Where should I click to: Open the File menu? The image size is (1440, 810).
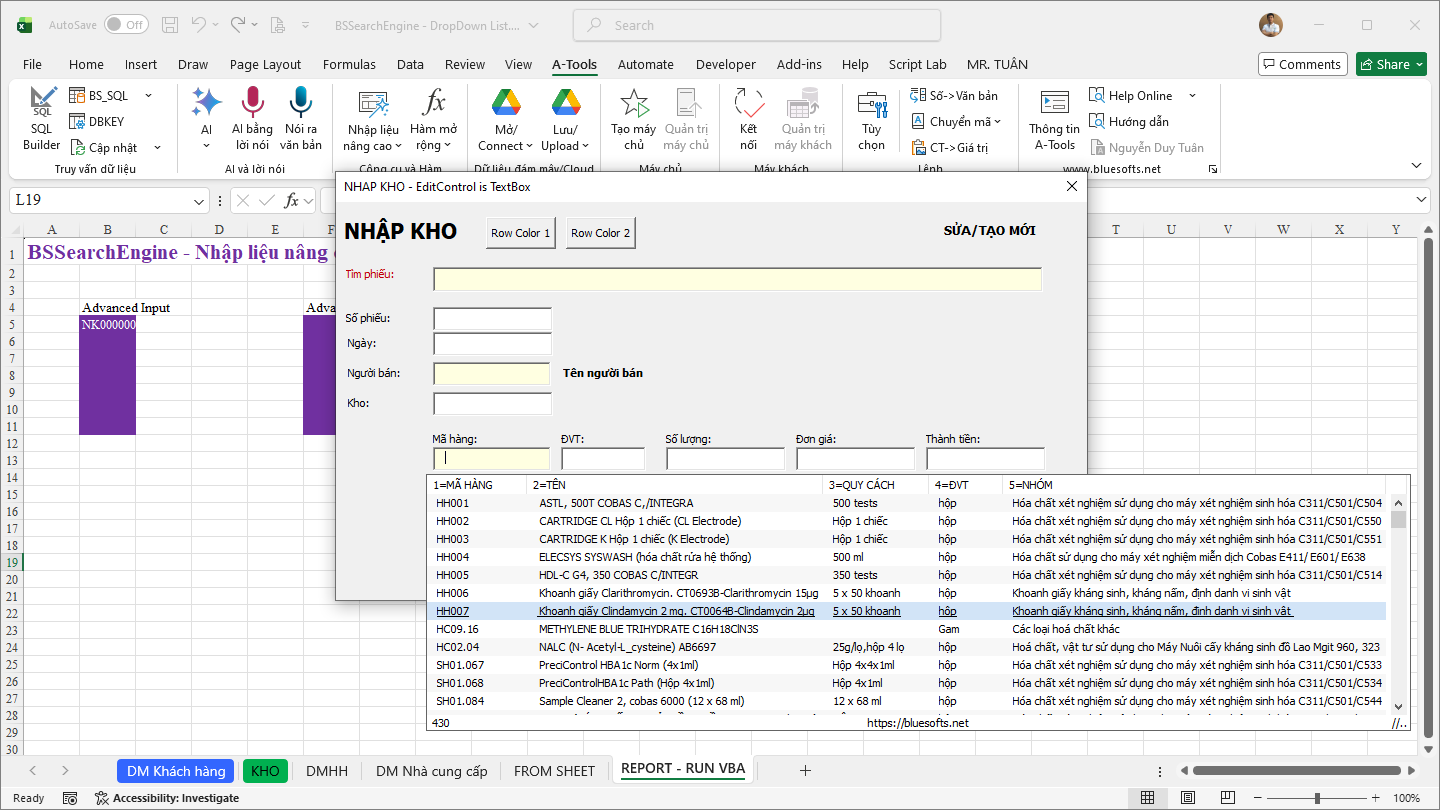[32, 64]
